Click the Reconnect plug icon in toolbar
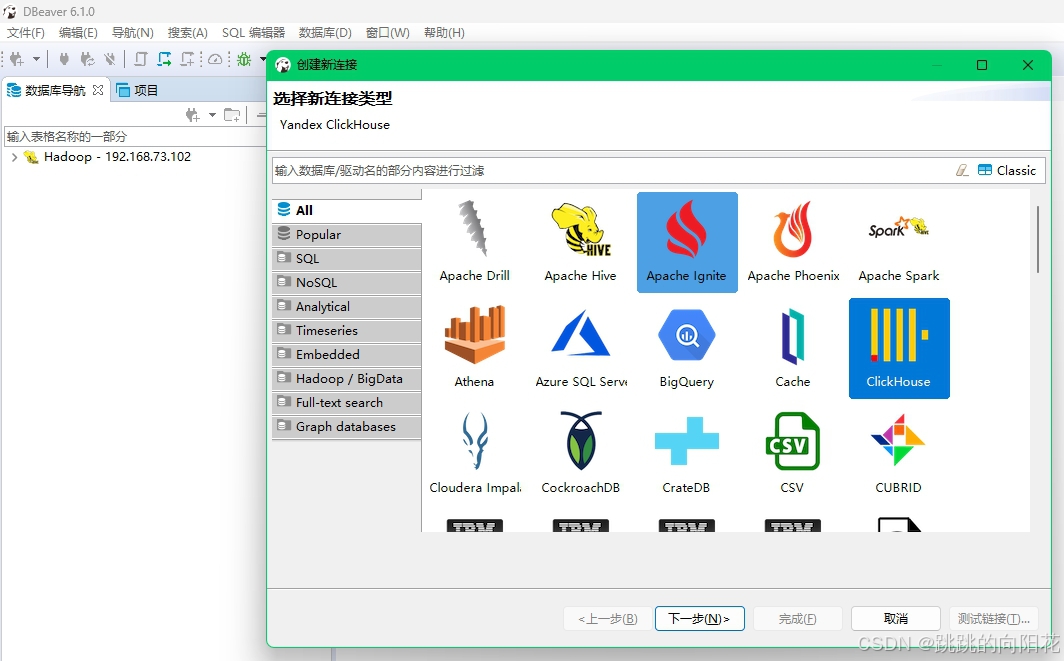Viewport: 1064px width, 661px height. click(87, 60)
